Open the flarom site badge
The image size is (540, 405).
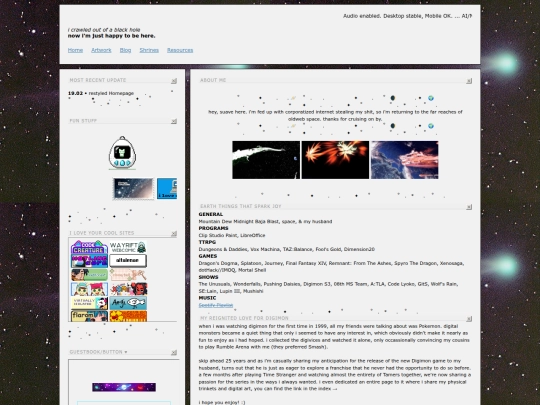click(89, 316)
